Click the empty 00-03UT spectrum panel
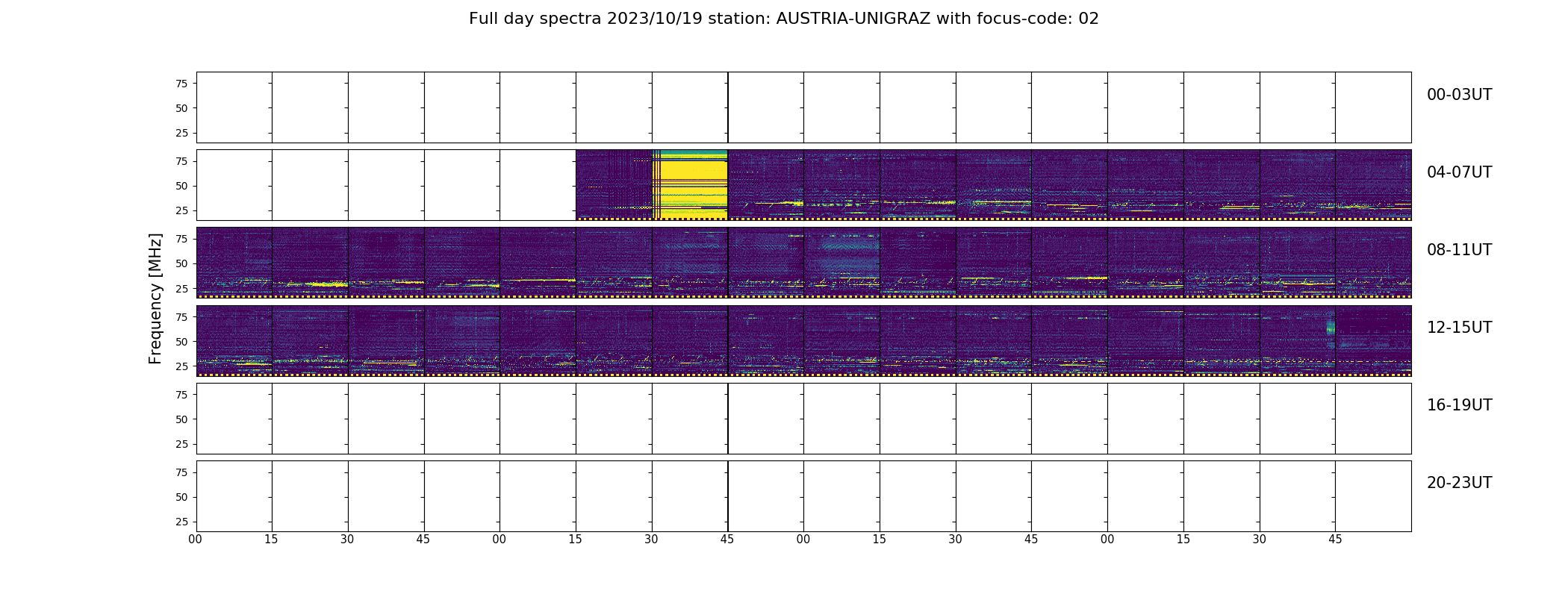The width and height of the screenshot is (1568, 597). point(803,107)
